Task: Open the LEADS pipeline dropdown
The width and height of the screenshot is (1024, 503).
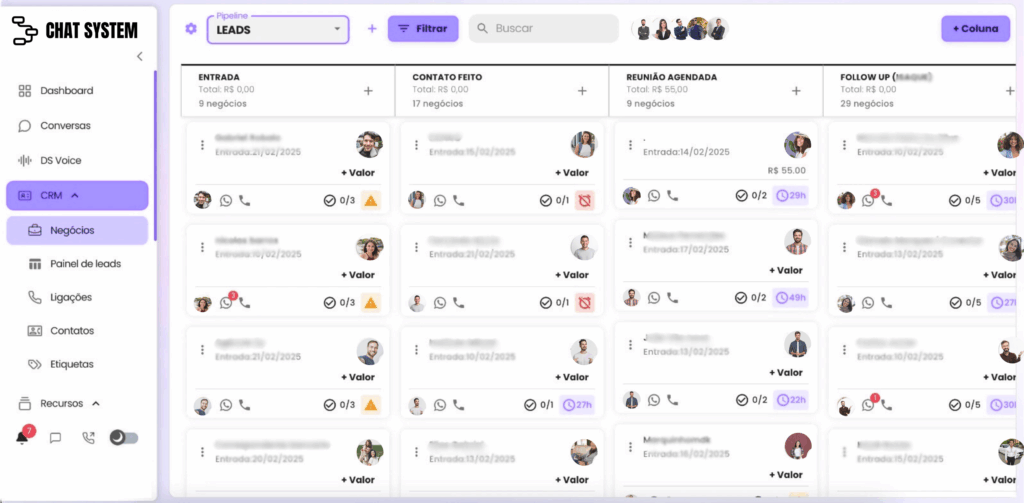Action: [278, 29]
